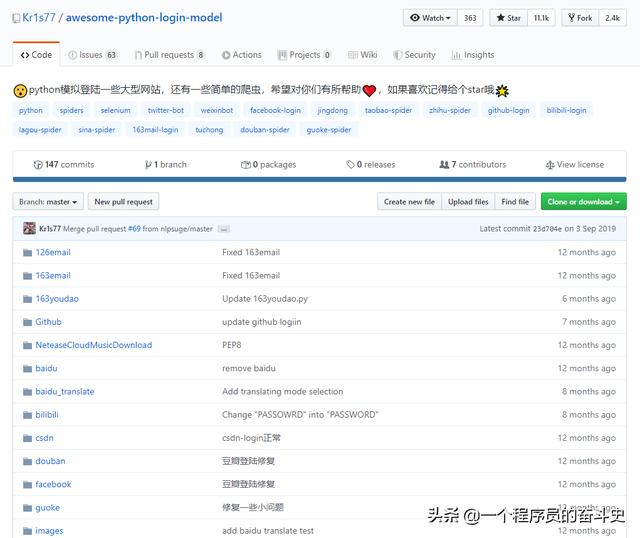The height and width of the screenshot is (538, 640).
Task: Open the Watch dropdown button
Action: coord(430,18)
